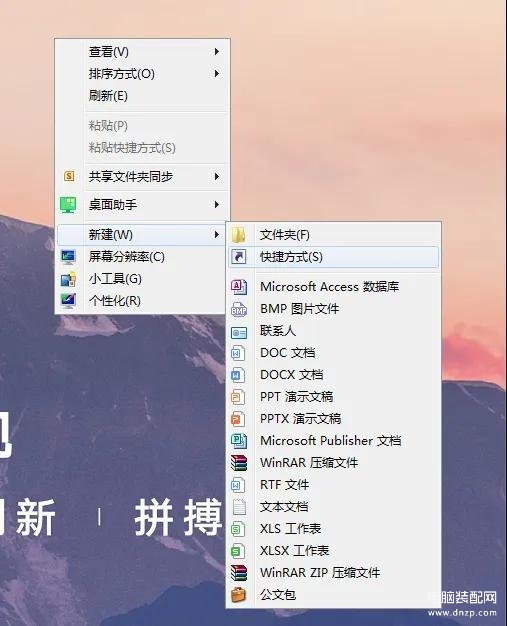Create a new XLSX 工作表

[334, 551]
